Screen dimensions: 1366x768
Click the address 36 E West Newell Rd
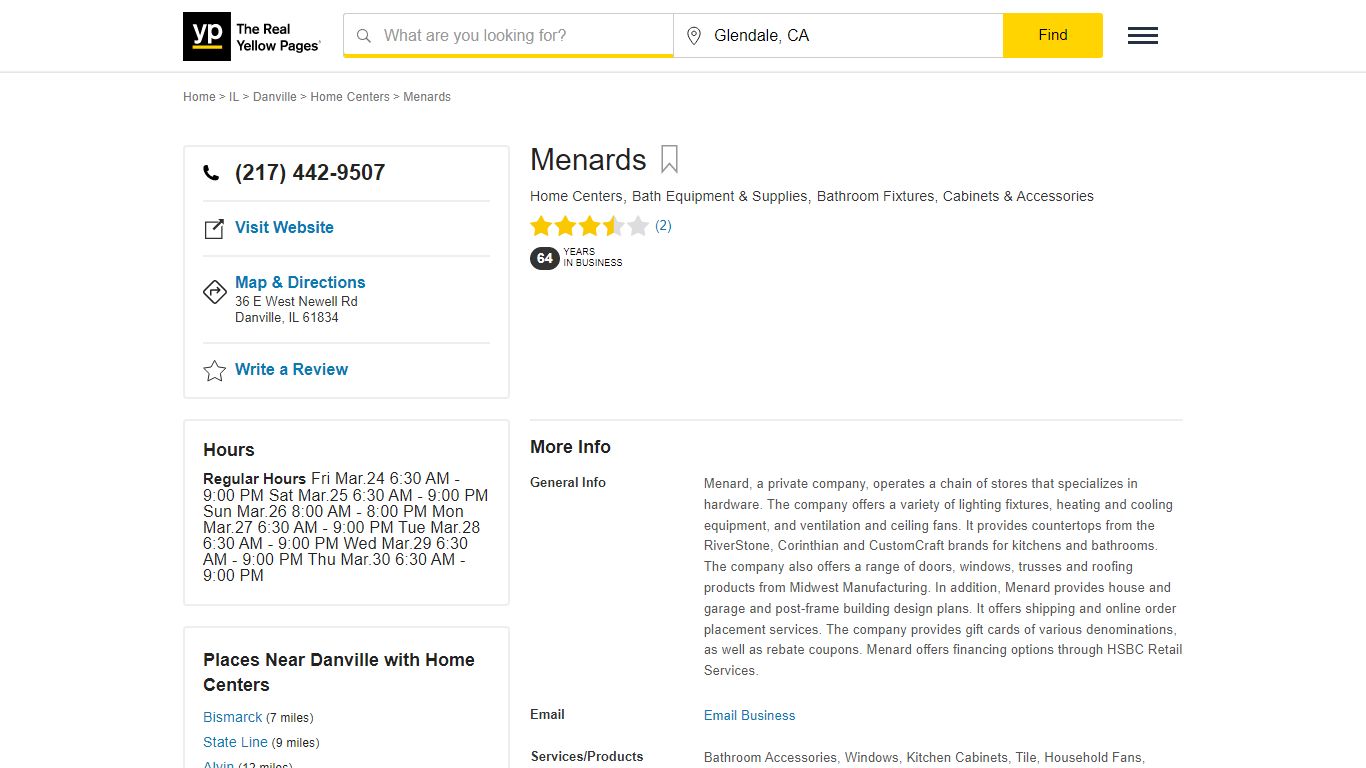[x=296, y=302]
